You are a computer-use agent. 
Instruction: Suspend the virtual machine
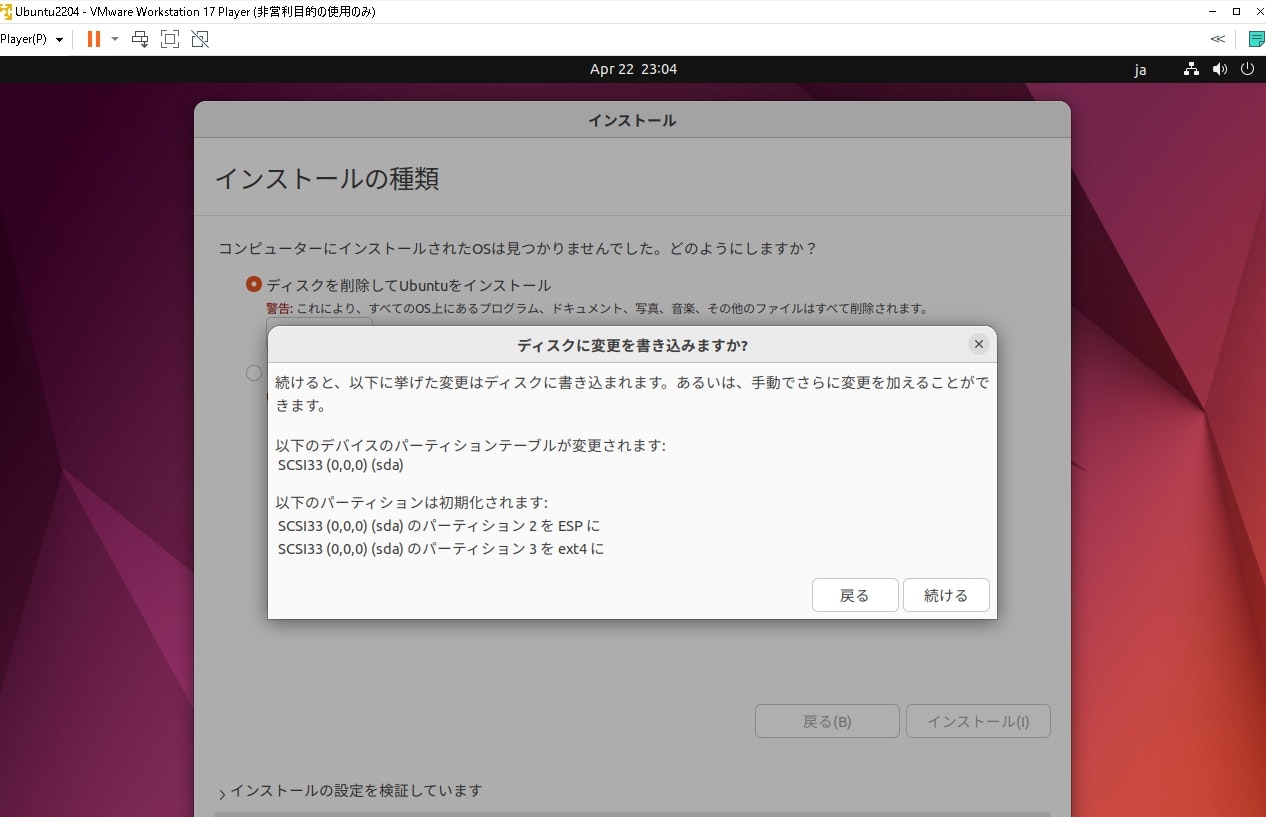pyautogui.click(x=94, y=39)
